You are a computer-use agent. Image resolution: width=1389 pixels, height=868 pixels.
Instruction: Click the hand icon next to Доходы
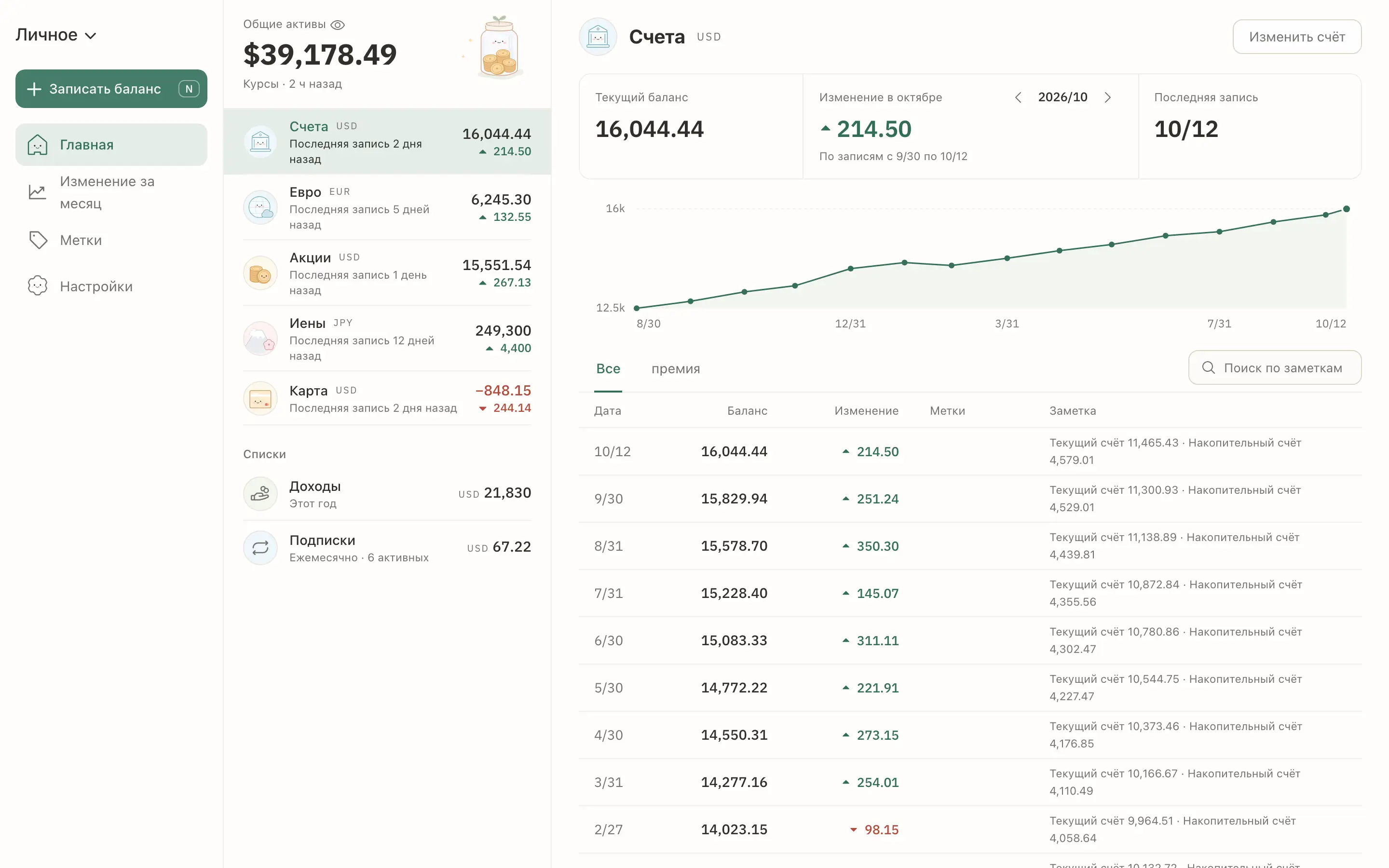(260, 494)
